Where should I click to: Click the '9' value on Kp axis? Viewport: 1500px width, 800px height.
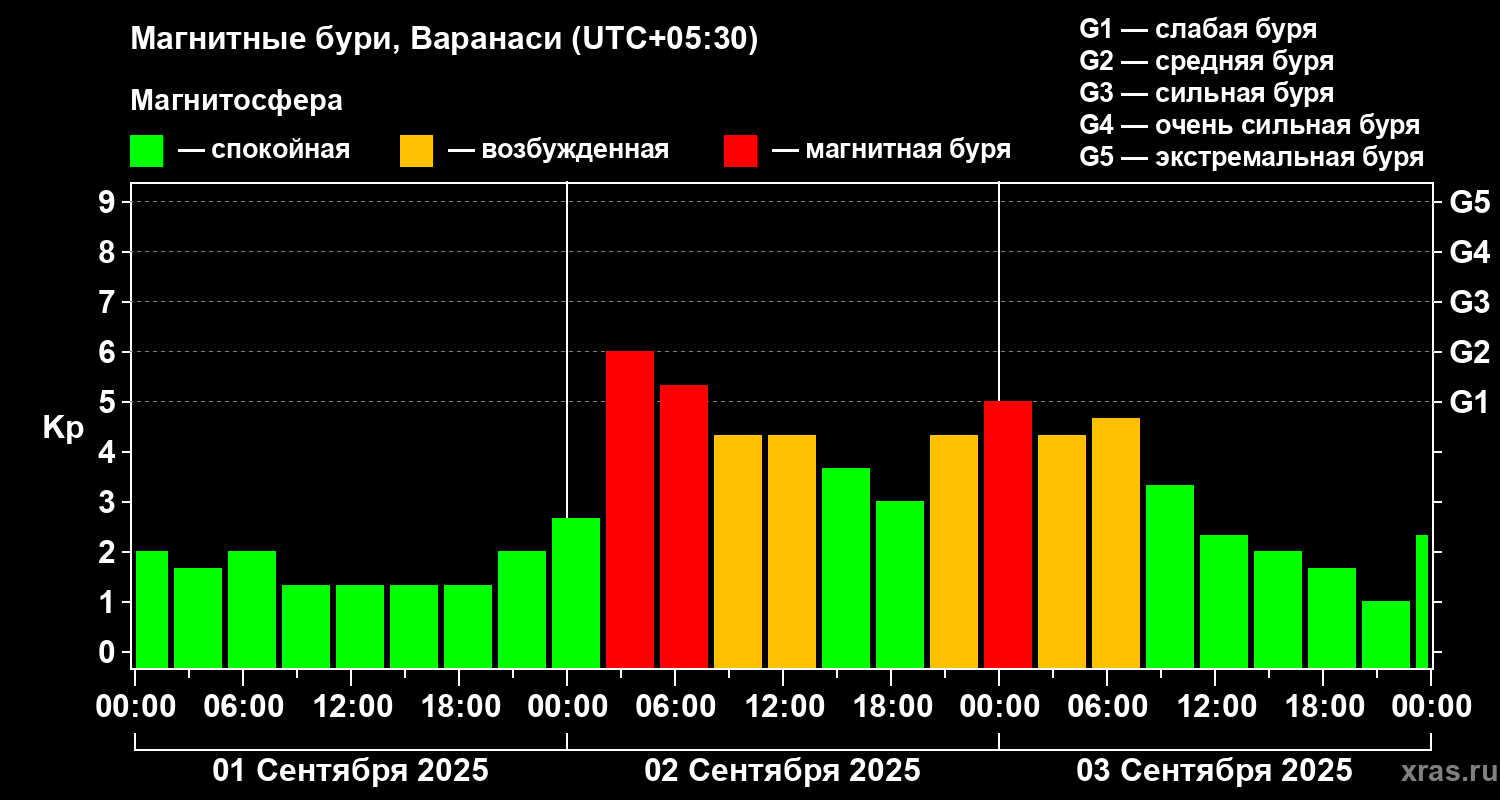109,202
